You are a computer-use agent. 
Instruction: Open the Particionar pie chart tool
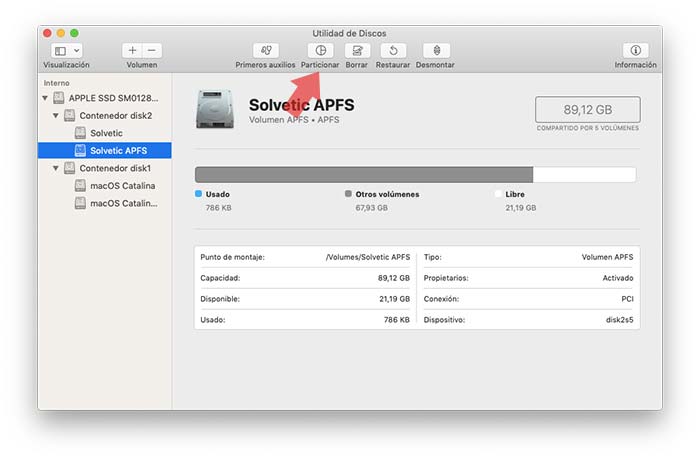pyautogui.click(x=321, y=50)
